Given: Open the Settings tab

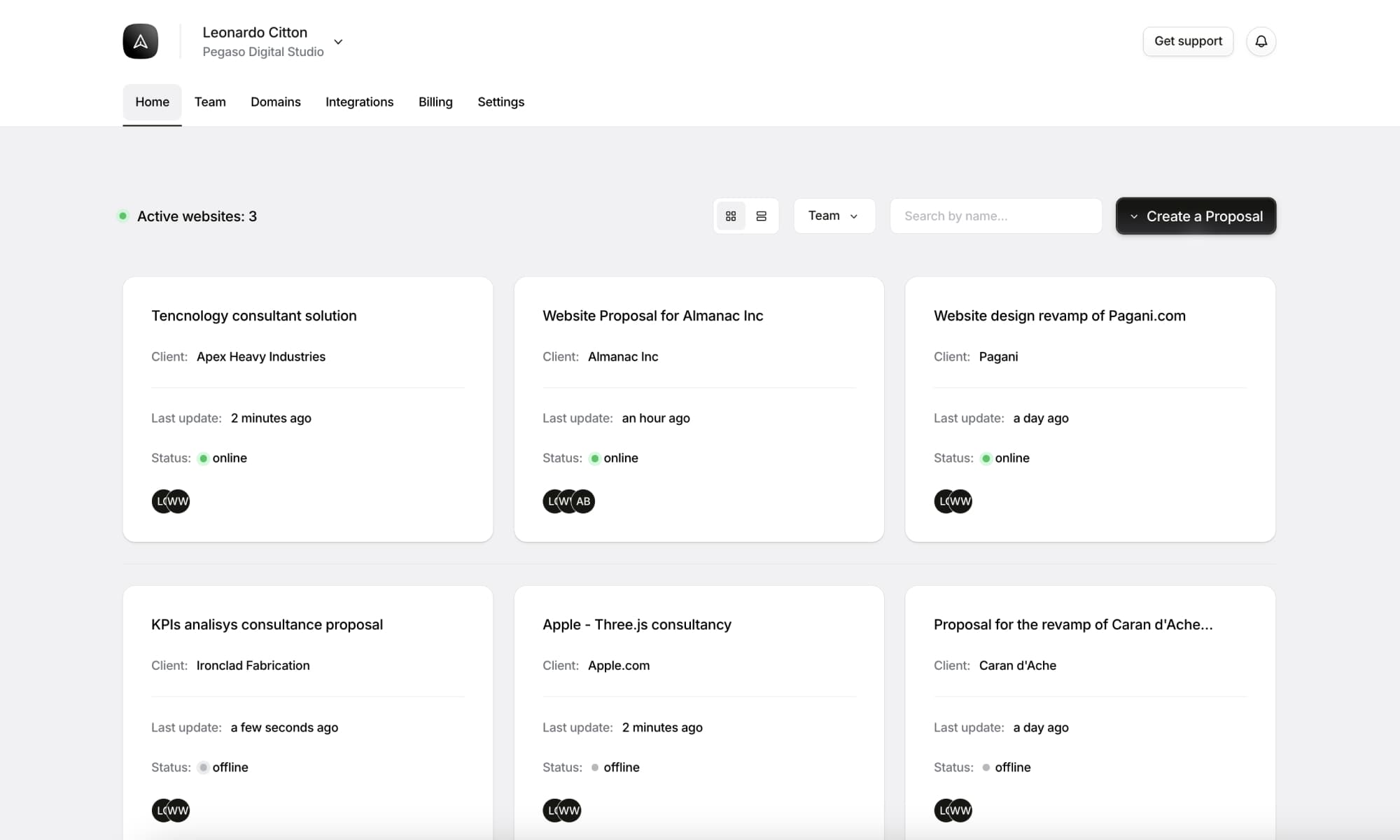Looking at the screenshot, I should 500,102.
